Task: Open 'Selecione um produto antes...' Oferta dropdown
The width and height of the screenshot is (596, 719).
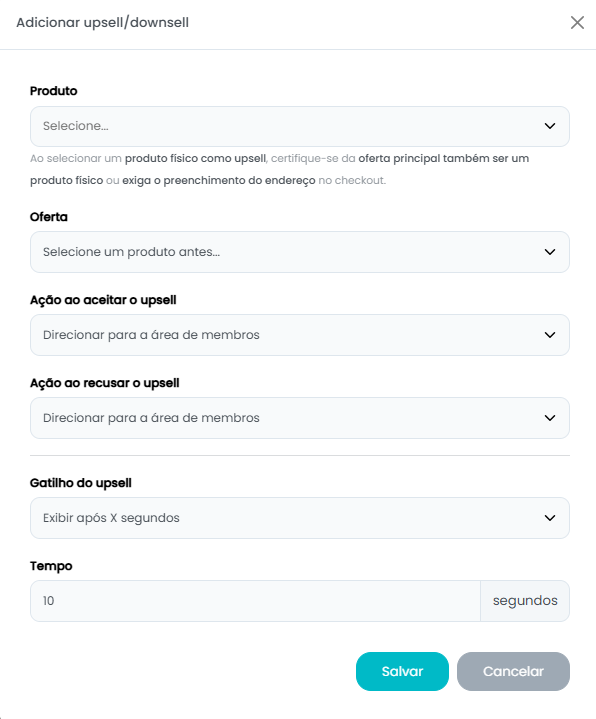Action: [300, 252]
